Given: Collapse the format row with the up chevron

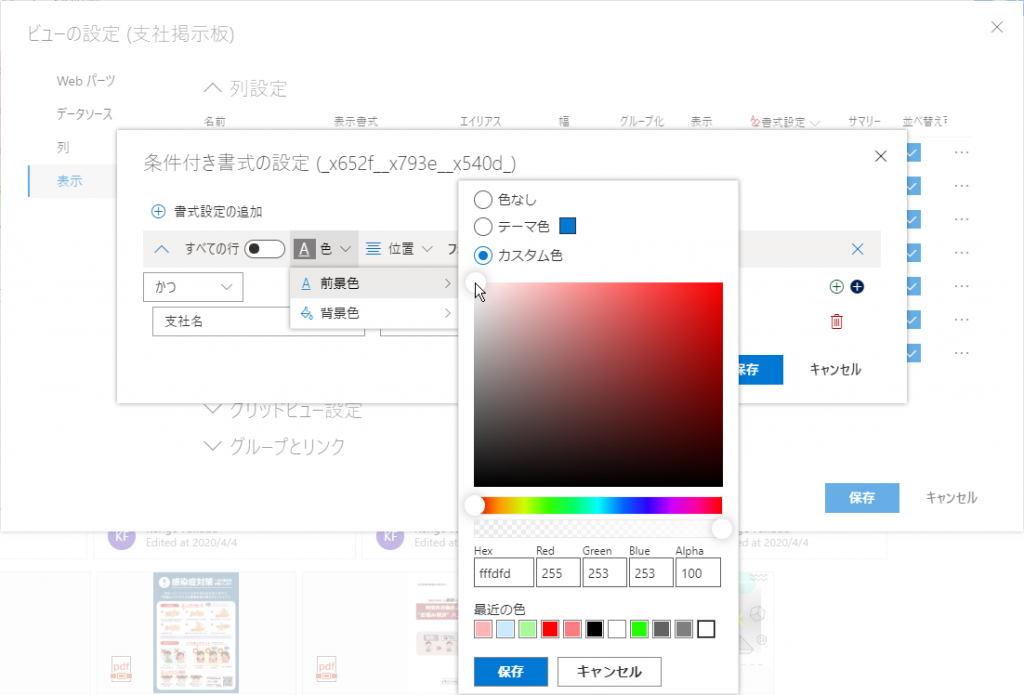Looking at the screenshot, I should [x=162, y=249].
